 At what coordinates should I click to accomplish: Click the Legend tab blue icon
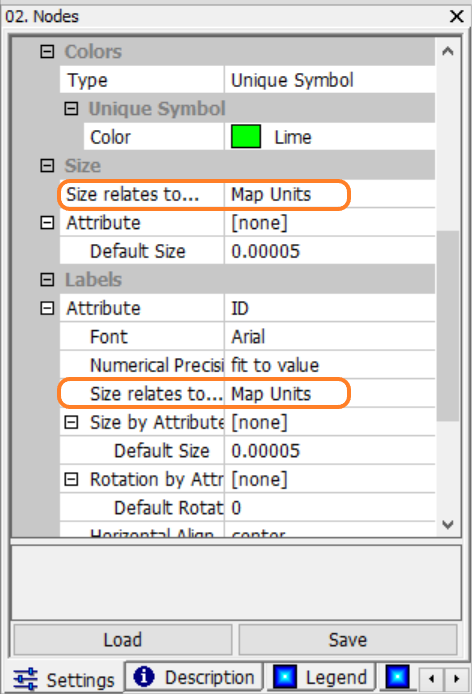coord(285,677)
